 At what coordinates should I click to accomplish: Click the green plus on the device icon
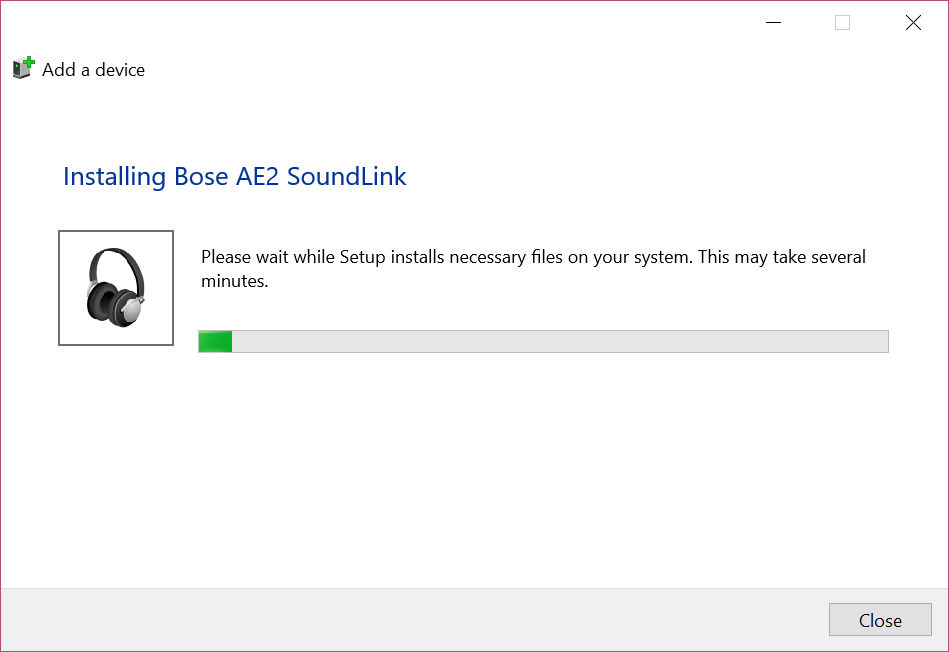click(x=29, y=62)
